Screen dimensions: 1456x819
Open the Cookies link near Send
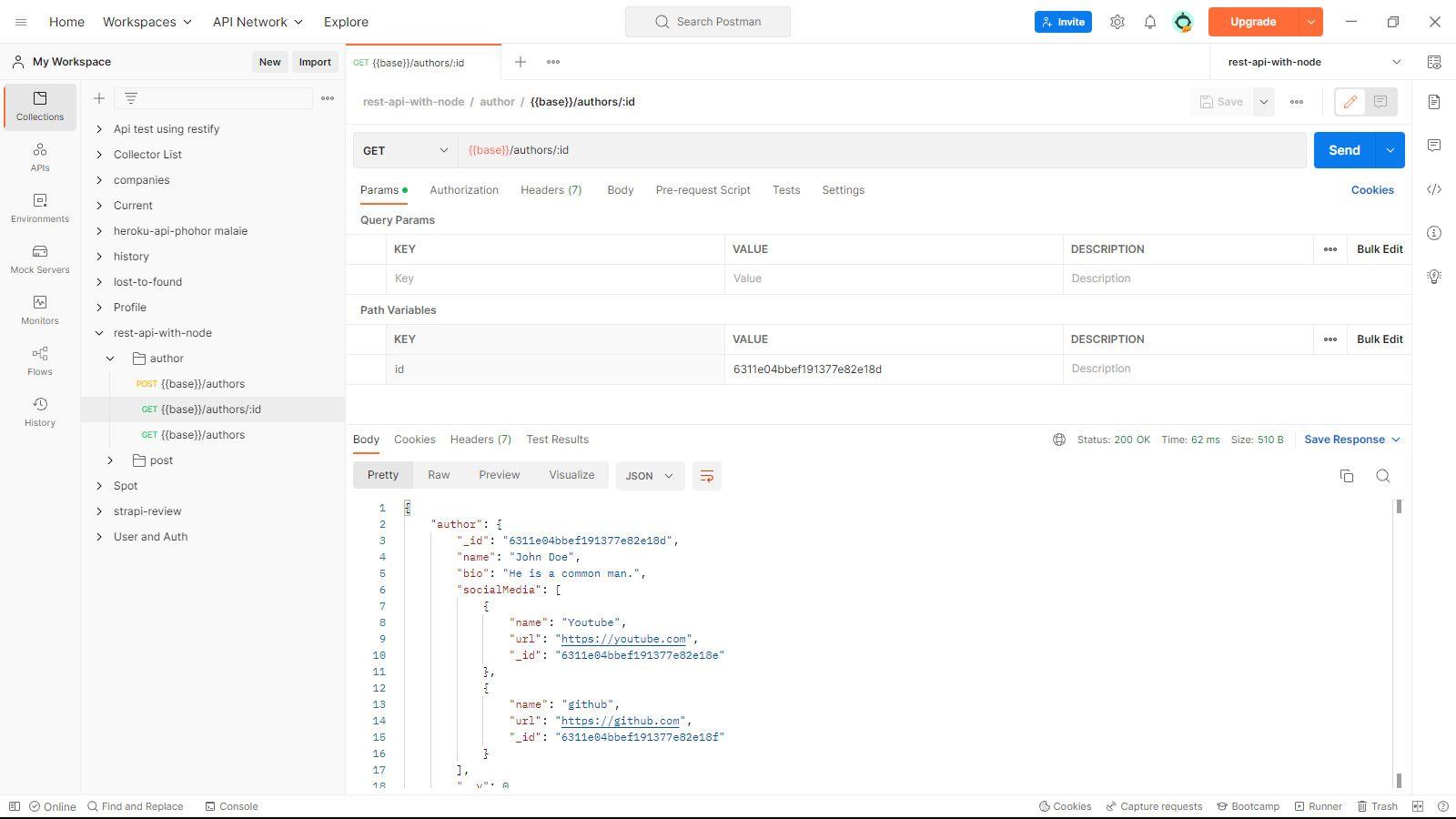click(x=1372, y=190)
